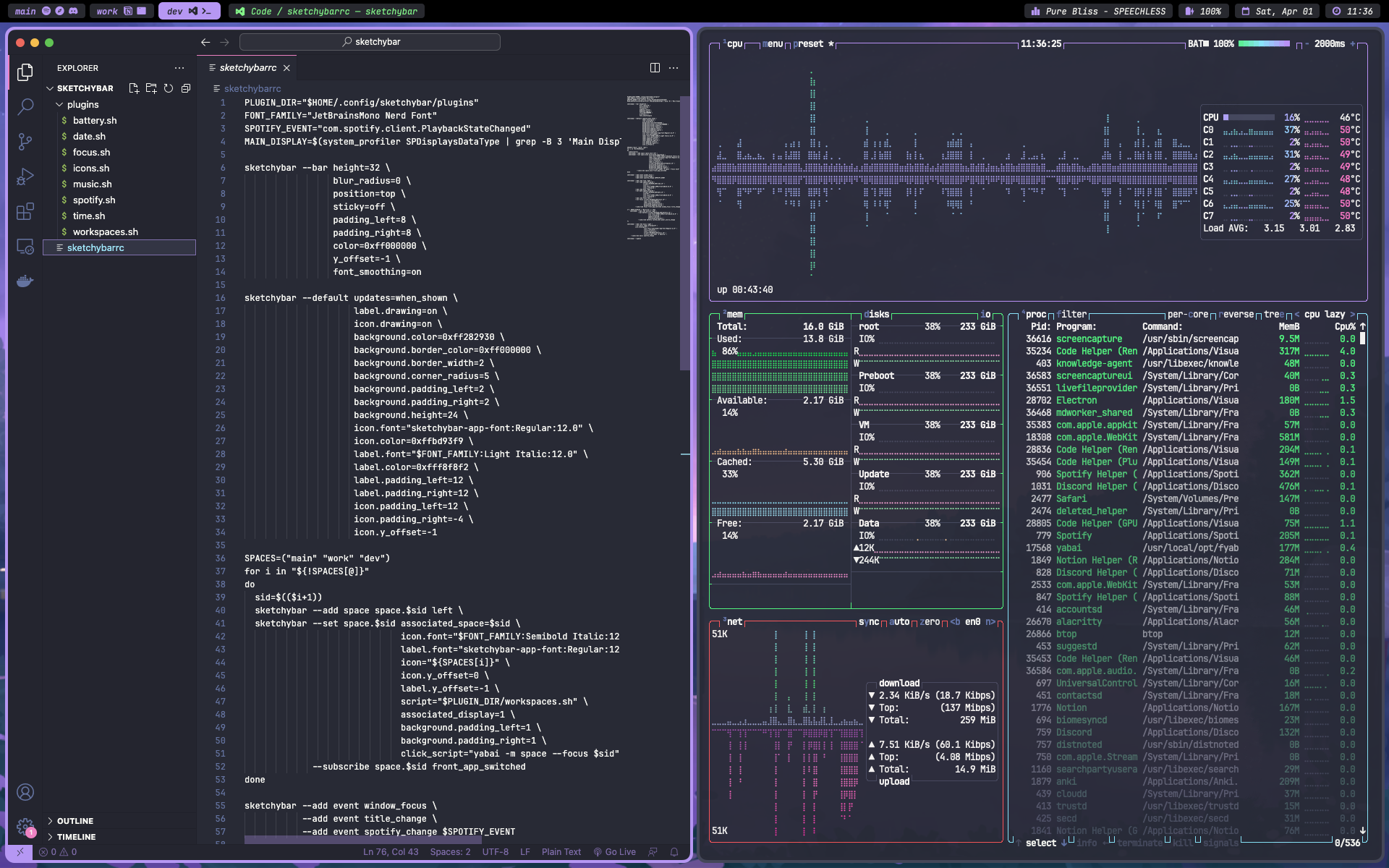The width and height of the screenshot is (1389, 868).
Task: Open the Search view in activity bar
Action: click(x=25, y=106)
